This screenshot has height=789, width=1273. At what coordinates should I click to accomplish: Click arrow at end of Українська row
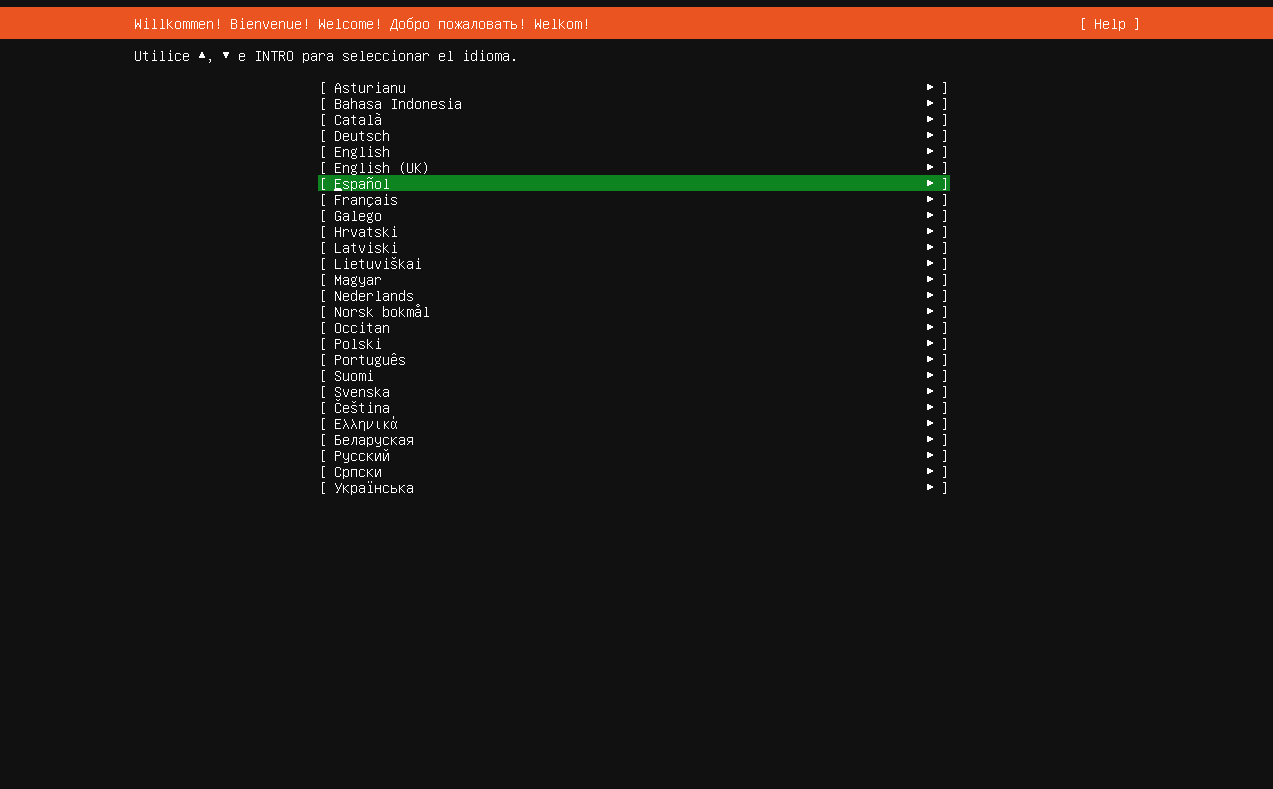tap(930, 487)
